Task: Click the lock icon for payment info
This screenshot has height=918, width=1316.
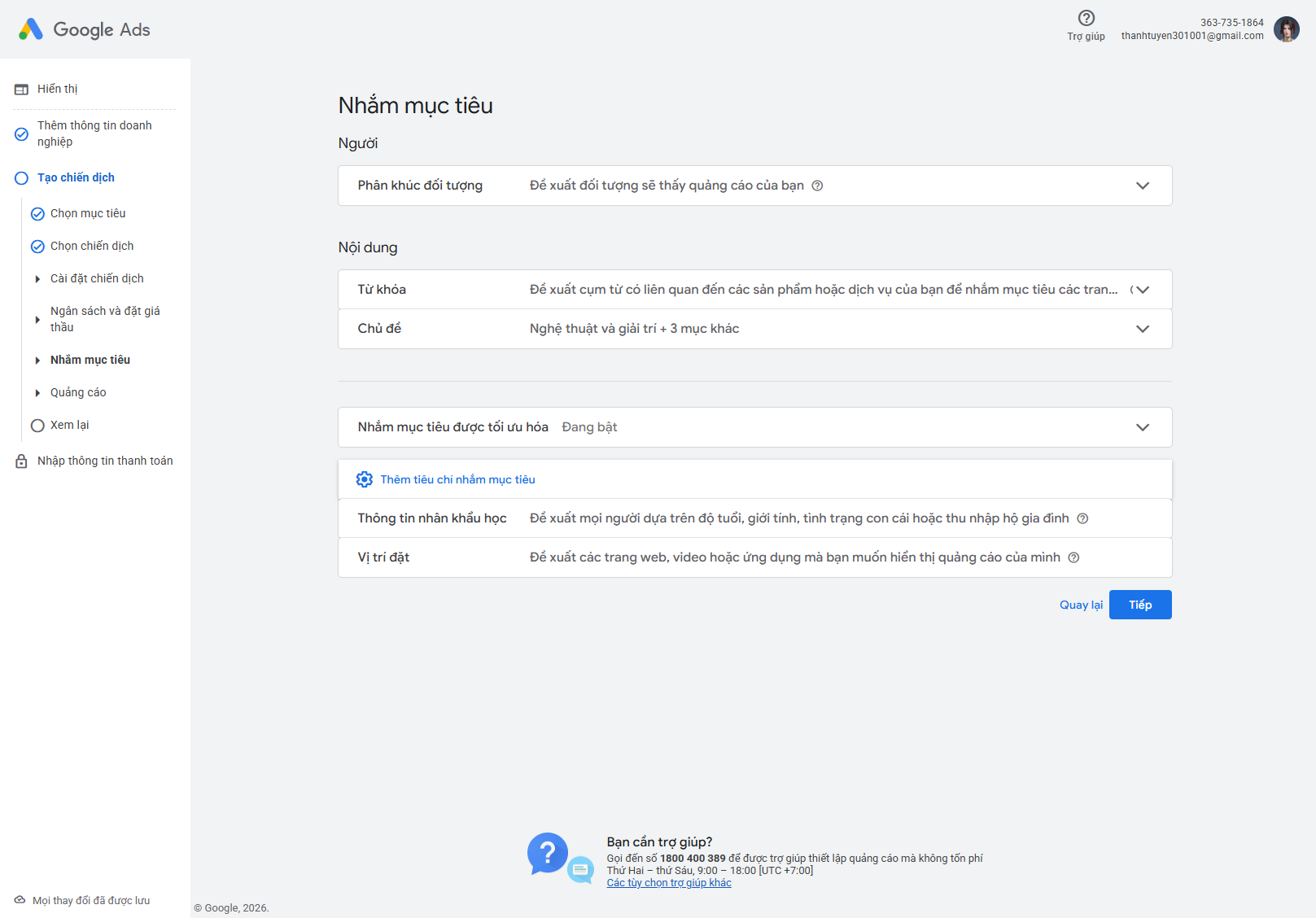Action: (x=21, y=461)
